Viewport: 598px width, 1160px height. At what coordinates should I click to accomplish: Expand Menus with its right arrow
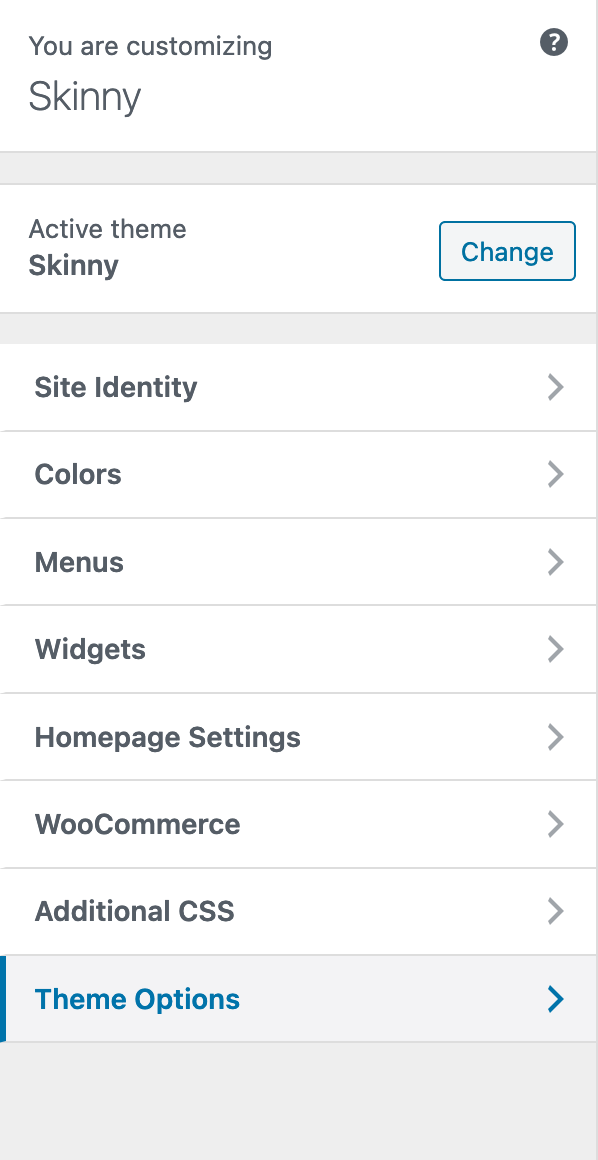click(555, 562)
